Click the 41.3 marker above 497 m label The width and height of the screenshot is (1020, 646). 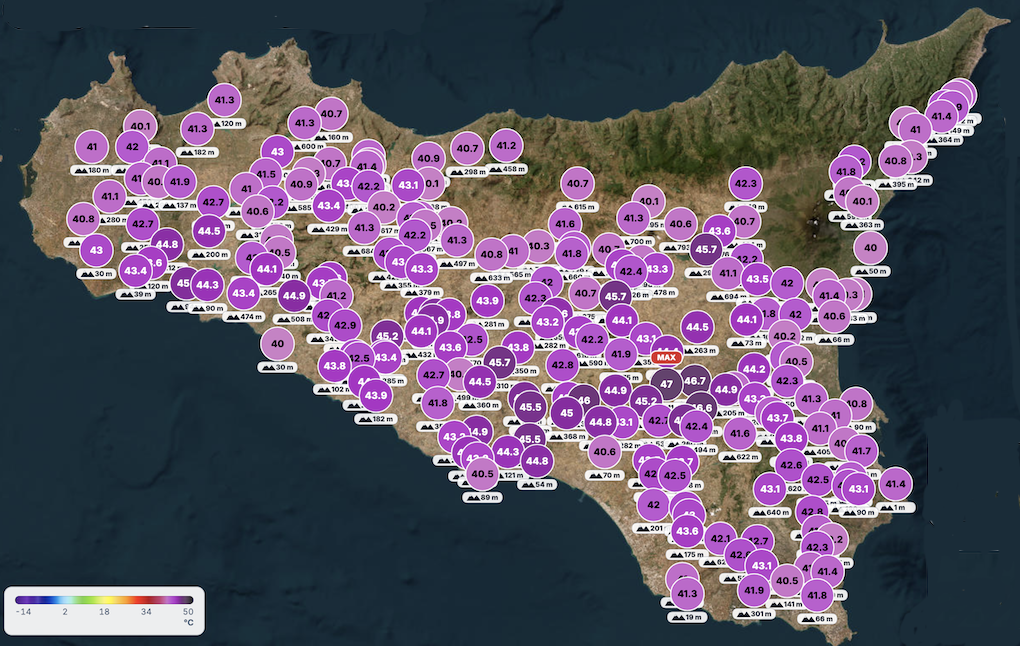pos(457,240)
